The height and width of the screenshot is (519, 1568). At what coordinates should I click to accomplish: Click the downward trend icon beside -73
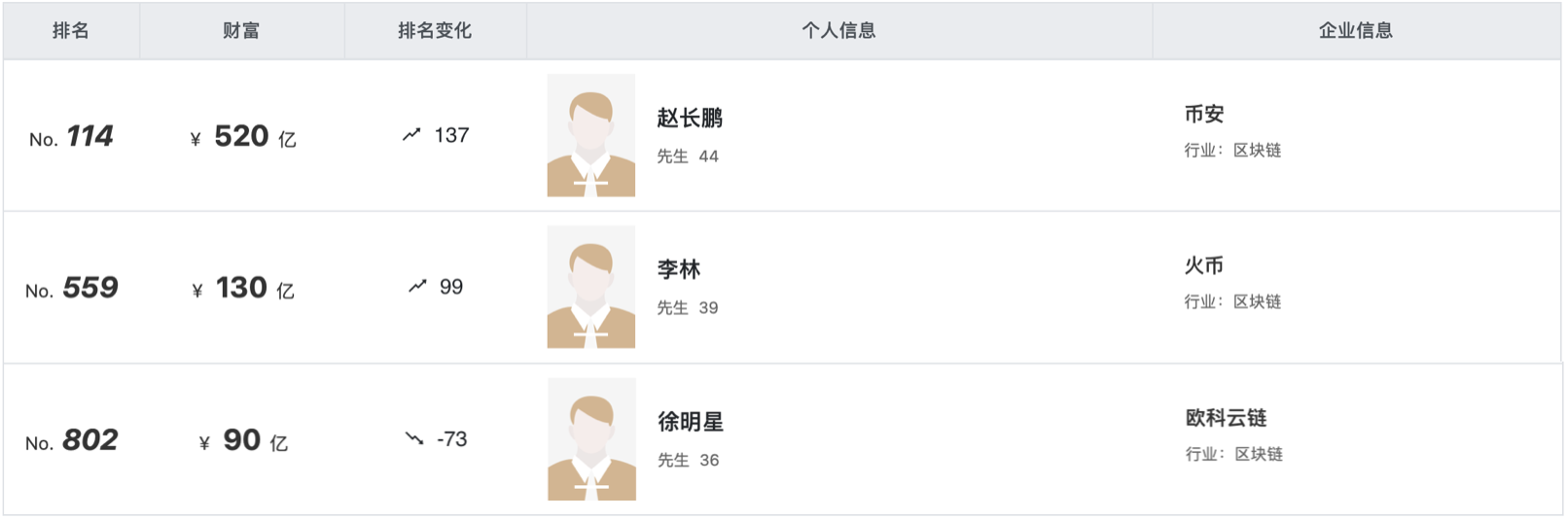414,438
